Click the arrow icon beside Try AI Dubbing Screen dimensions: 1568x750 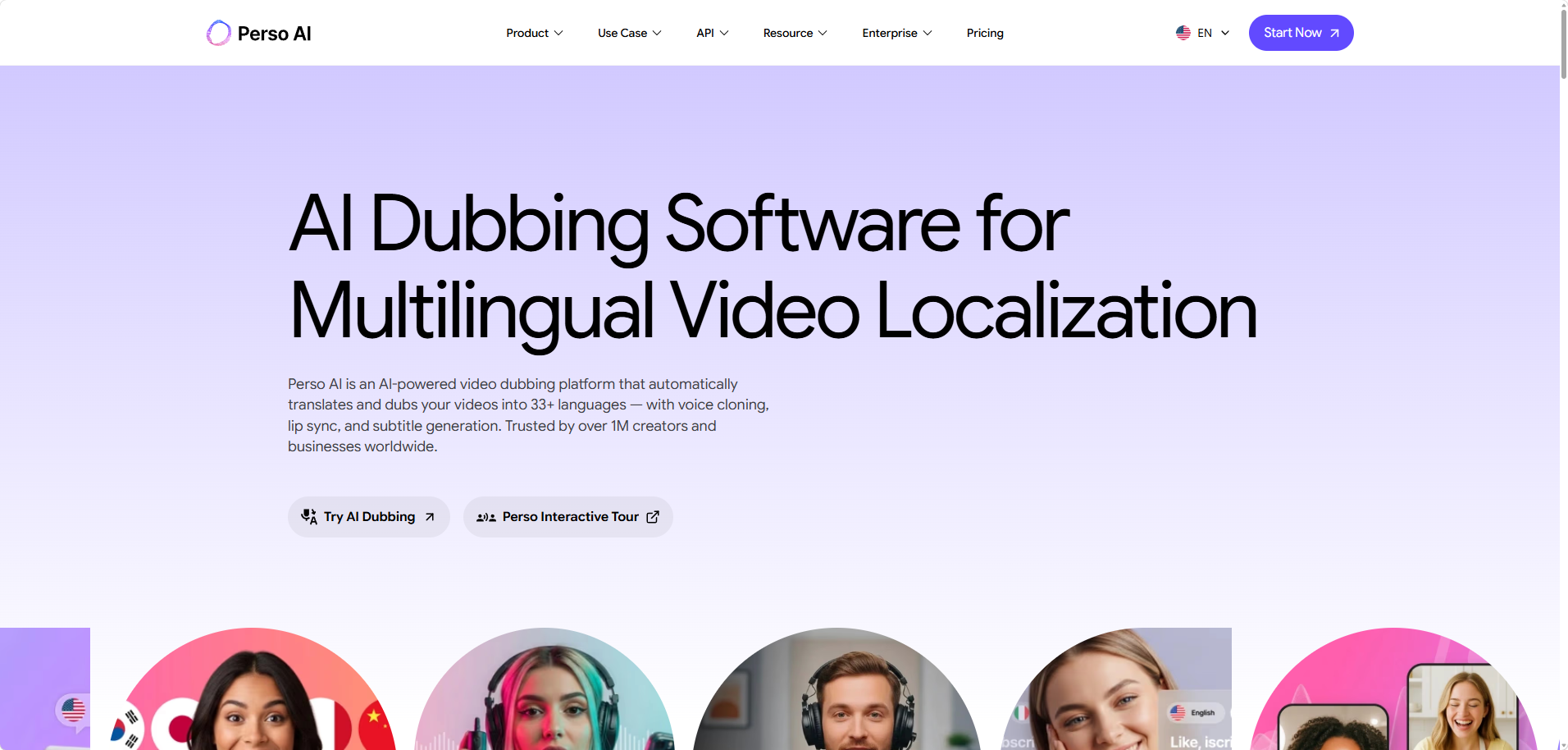pyautogui.click(x=430, y=517)
